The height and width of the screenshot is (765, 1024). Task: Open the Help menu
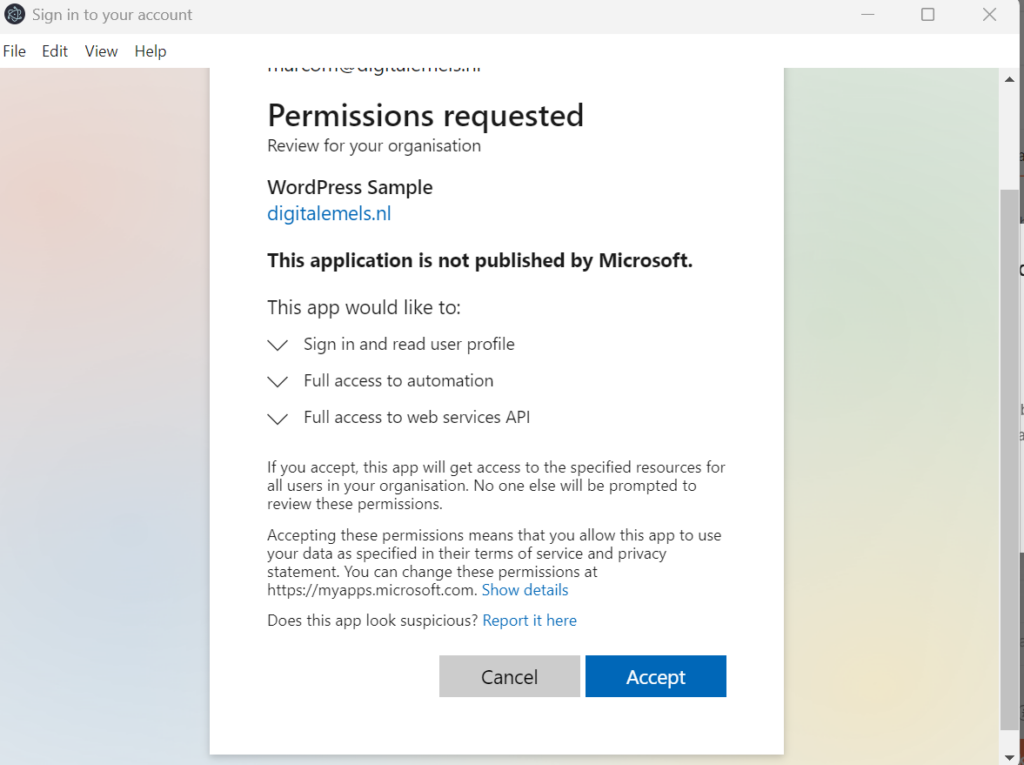[150, 51]
